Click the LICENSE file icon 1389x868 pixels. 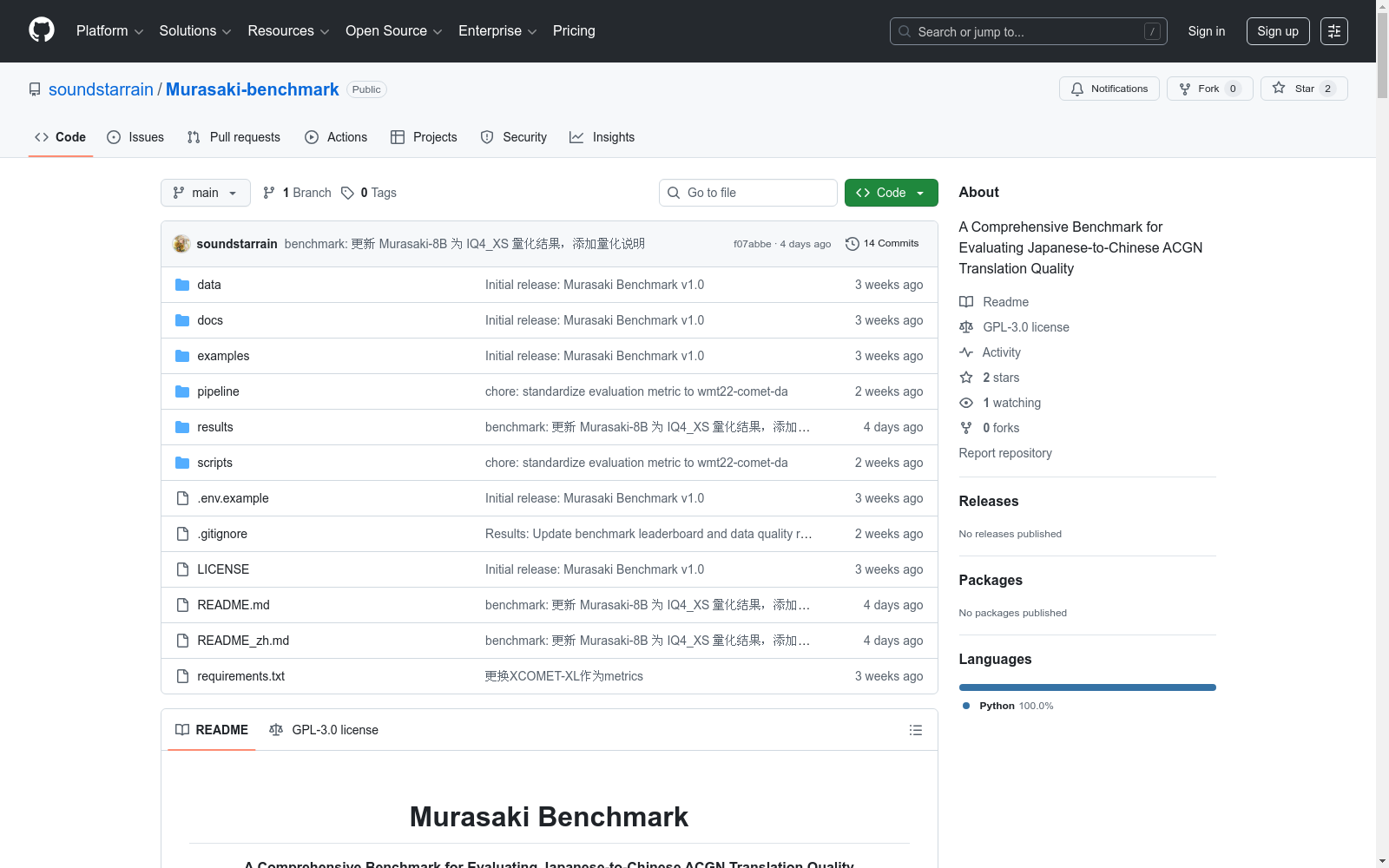click(182, 569)
